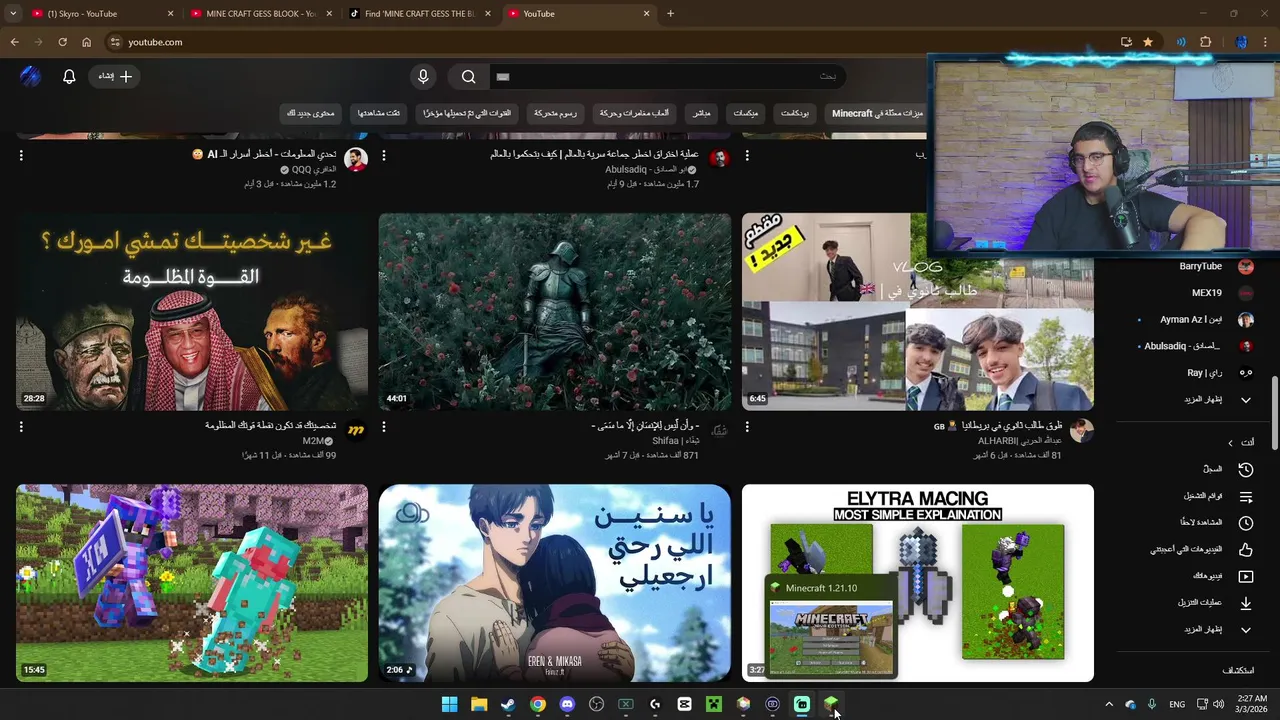This screenshot has width=1280, height=720.
Task: Open liked videos thumbs-up icon
Action: (x=1246, y=549)
